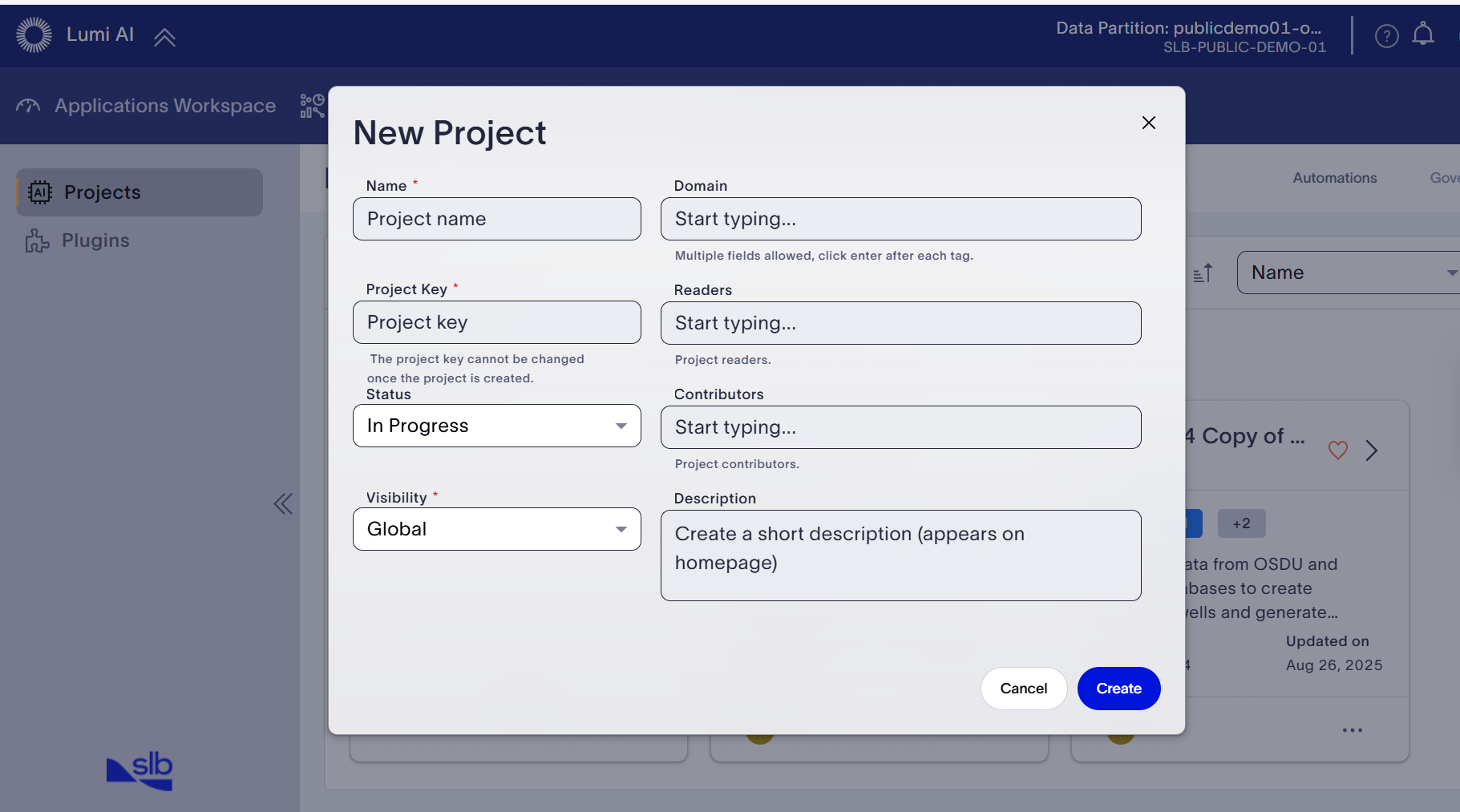The height and width of the screenshot is (812, 1460).
Task: Click the Lumi AI title text
Action: 100,34
